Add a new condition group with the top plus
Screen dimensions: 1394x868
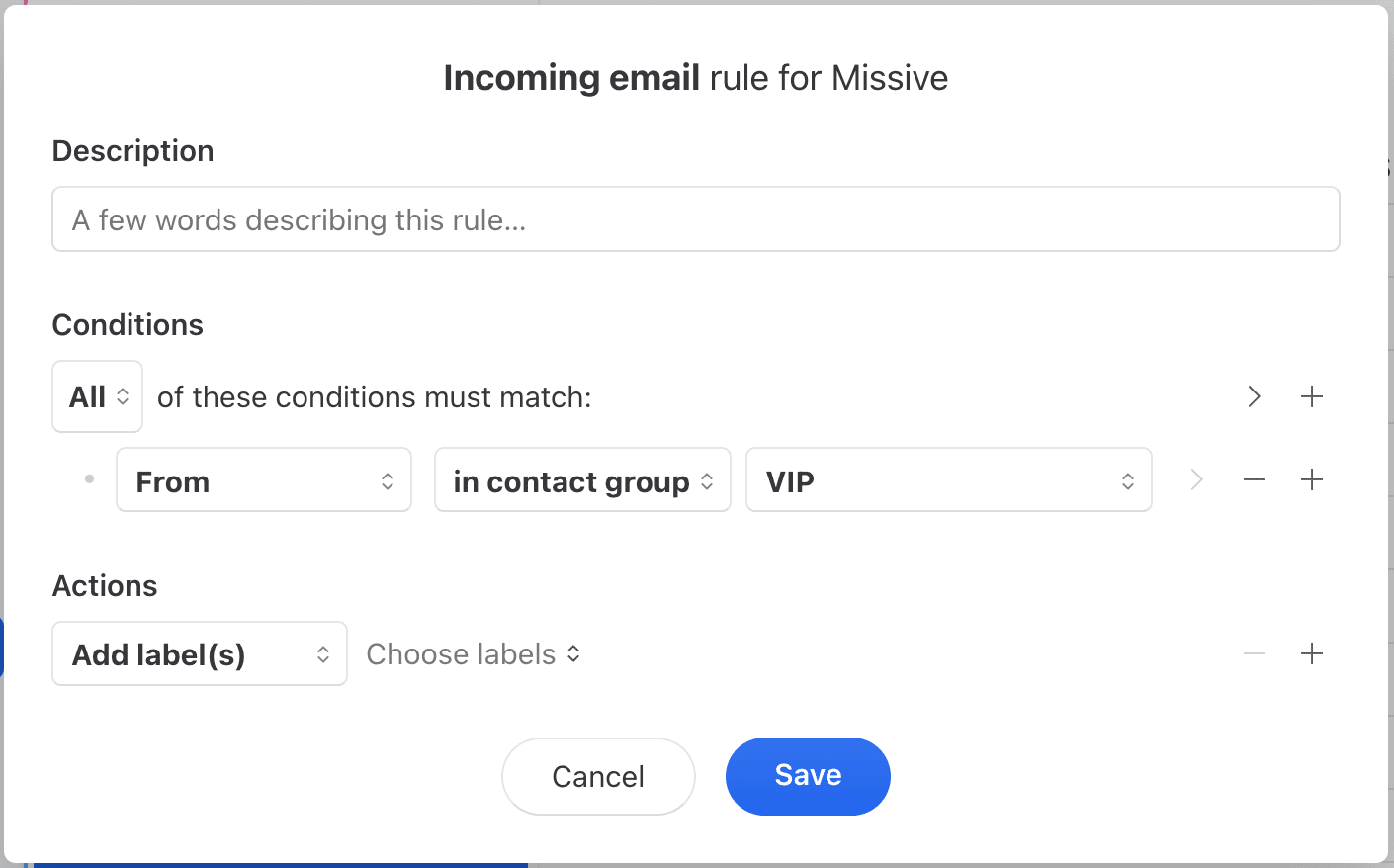1312,396
